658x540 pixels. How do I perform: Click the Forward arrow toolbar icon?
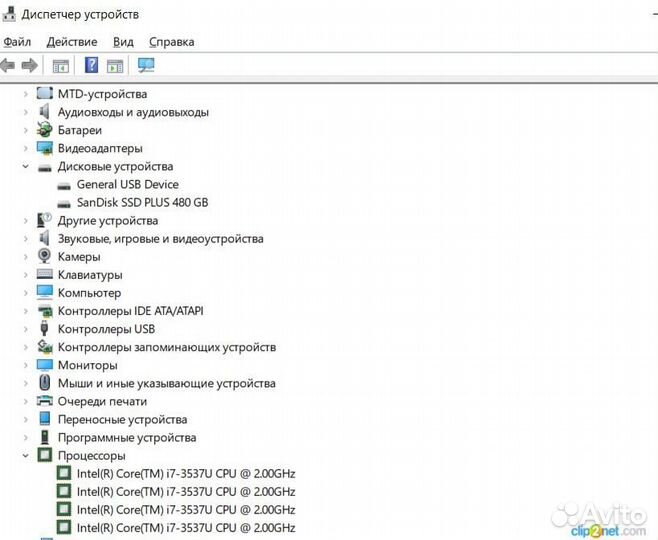pyautogui.click(x=29, y=65)
